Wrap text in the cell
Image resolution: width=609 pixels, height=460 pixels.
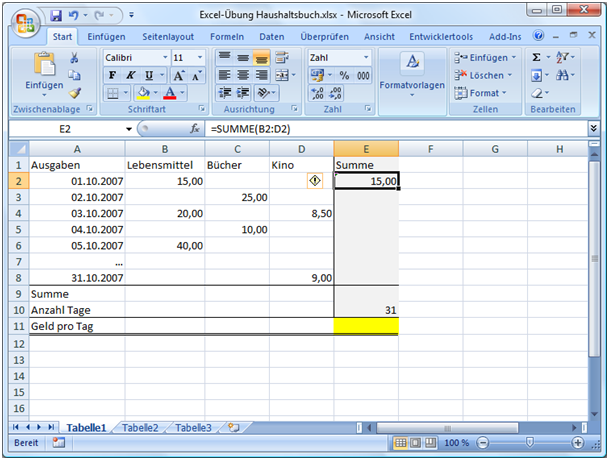pos(282,57)
